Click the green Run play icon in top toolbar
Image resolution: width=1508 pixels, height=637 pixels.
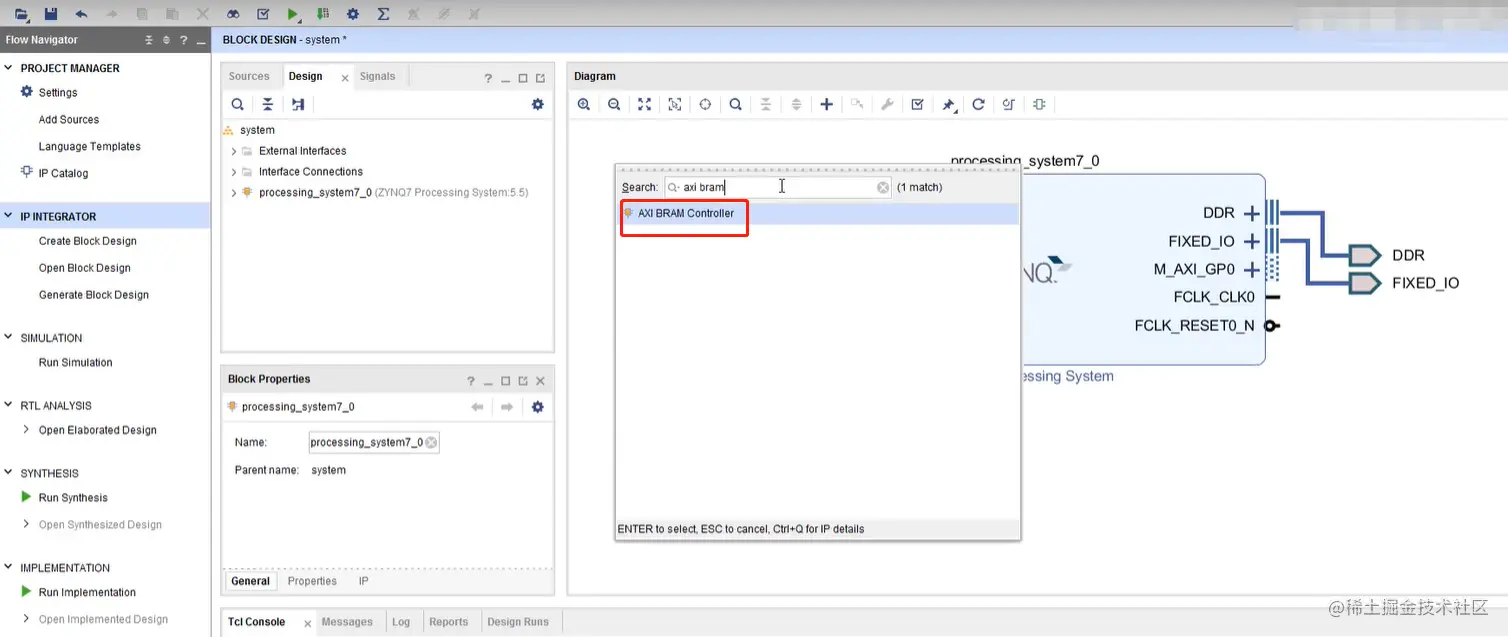[292, 14]
